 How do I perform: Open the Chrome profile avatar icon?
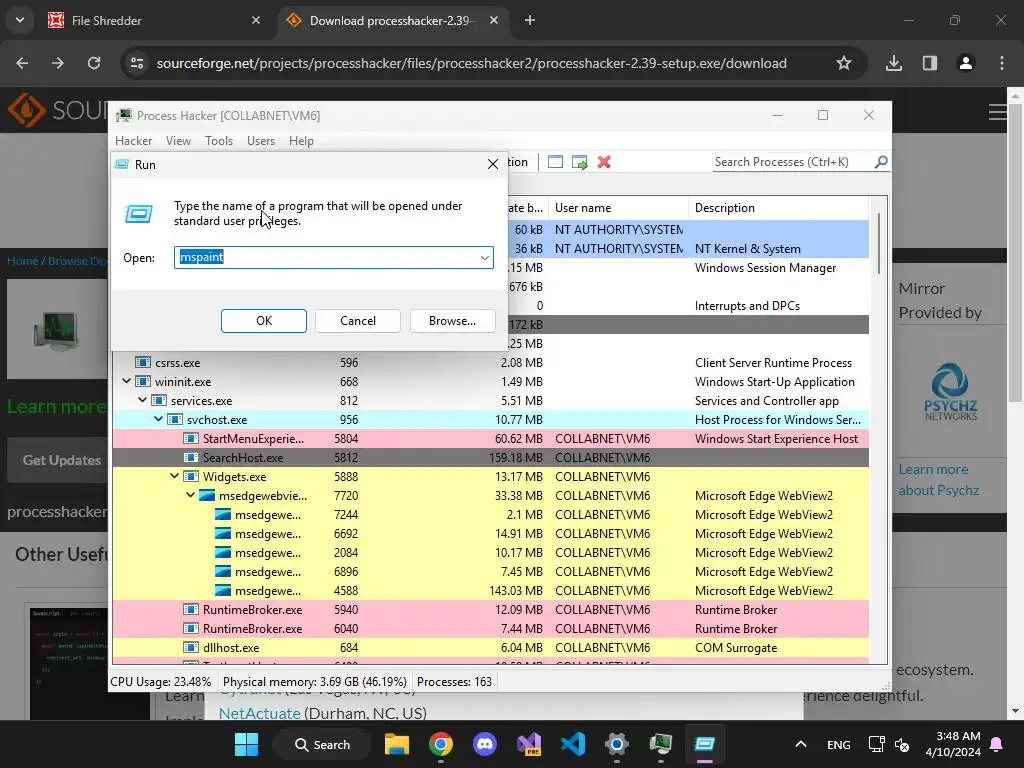(x=966, y=63)
